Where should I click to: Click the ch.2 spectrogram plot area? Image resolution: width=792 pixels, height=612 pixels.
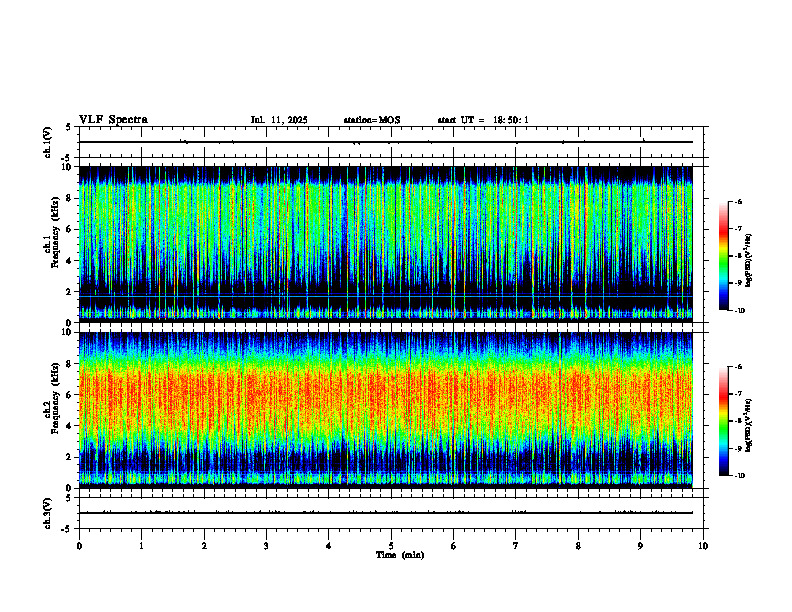pyautogui.click(x=386, y=410)
